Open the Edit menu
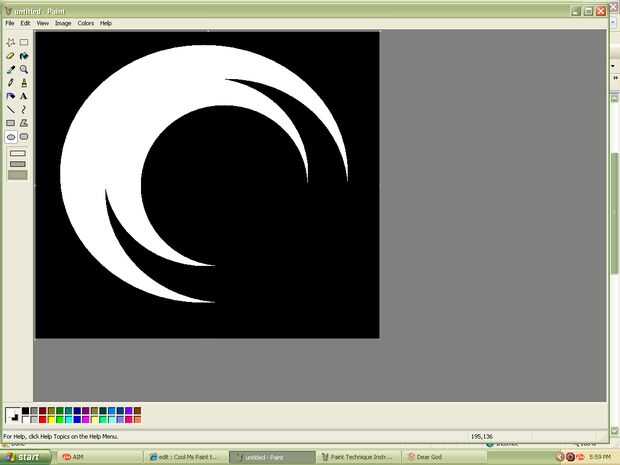Image resolution: width=620 pixels, height=465 pixels. pos(25,23)
